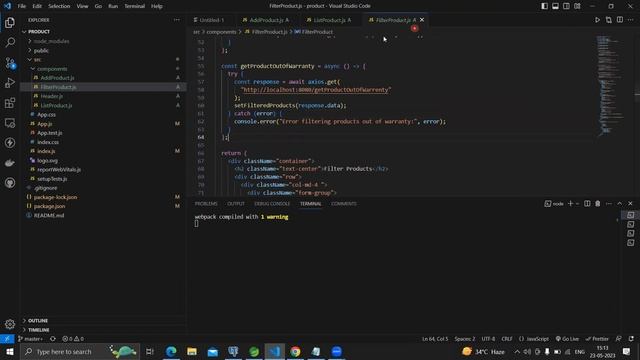The image size is (640, 360).
Task: Close the FilterProduct.js tab
Action: tap(422, 20)
